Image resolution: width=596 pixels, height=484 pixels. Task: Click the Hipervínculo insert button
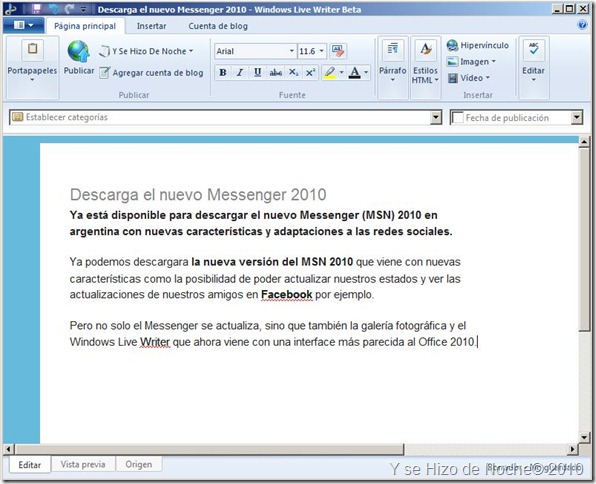point(478,45)
